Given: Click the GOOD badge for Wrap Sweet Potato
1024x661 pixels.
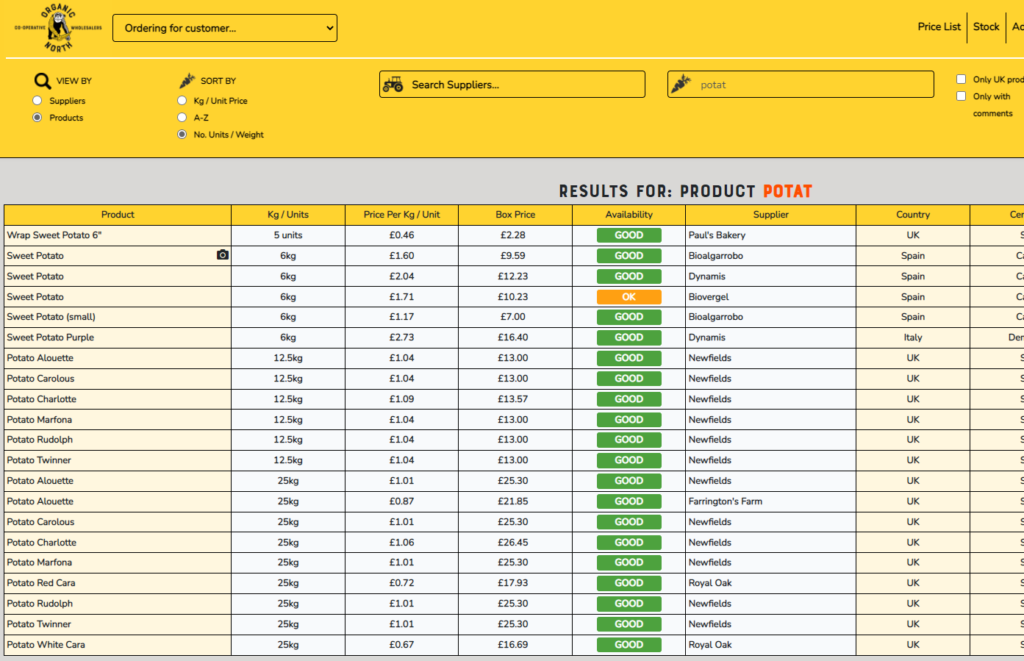Looking at the screenshot, I should coord(629,235).
